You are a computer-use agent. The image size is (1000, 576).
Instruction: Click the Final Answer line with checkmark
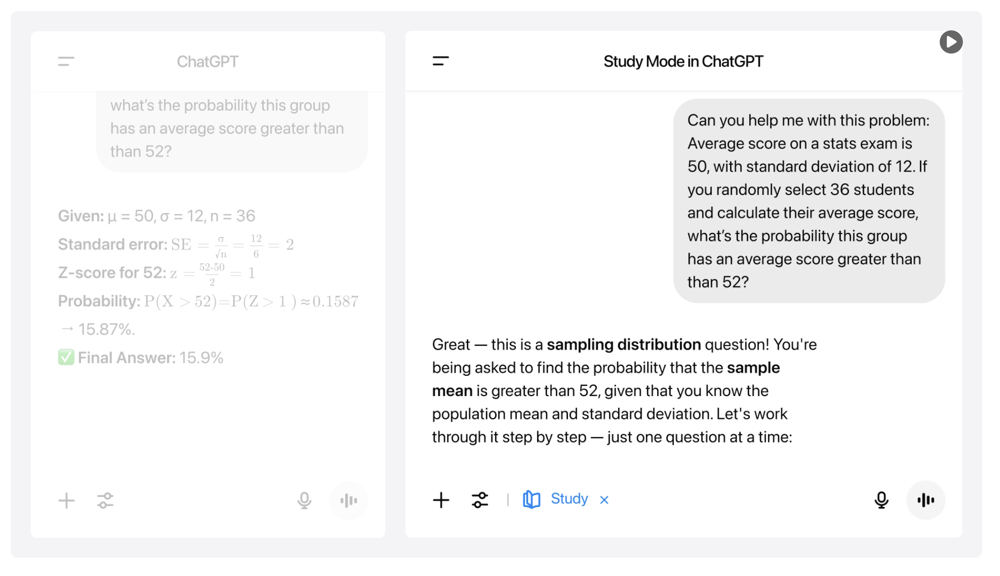[x=140, y=357]
